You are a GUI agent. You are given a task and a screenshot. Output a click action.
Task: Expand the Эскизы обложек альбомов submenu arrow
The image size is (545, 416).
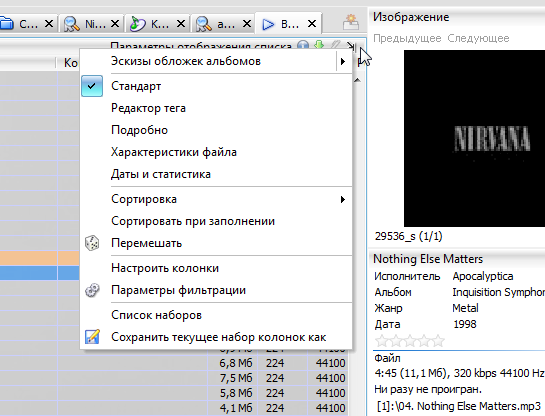pyautogui.click(x=343, y=62)
